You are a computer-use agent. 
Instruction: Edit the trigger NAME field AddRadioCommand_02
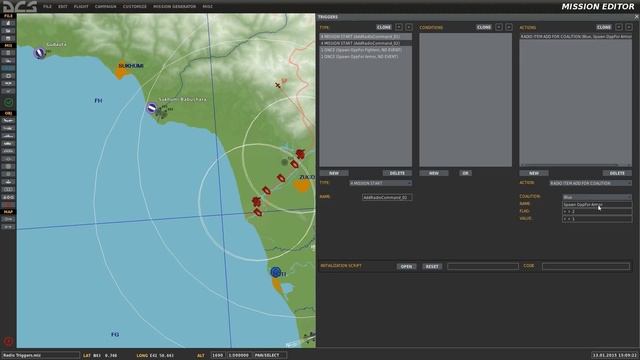[x=387, y=197]
